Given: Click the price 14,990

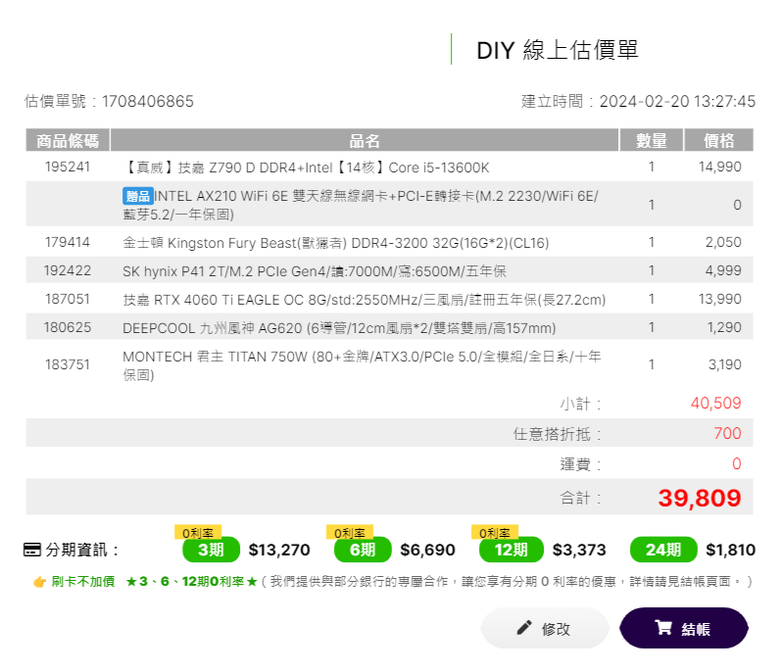Looking at the screenshot, I should (x=720, y=167).
